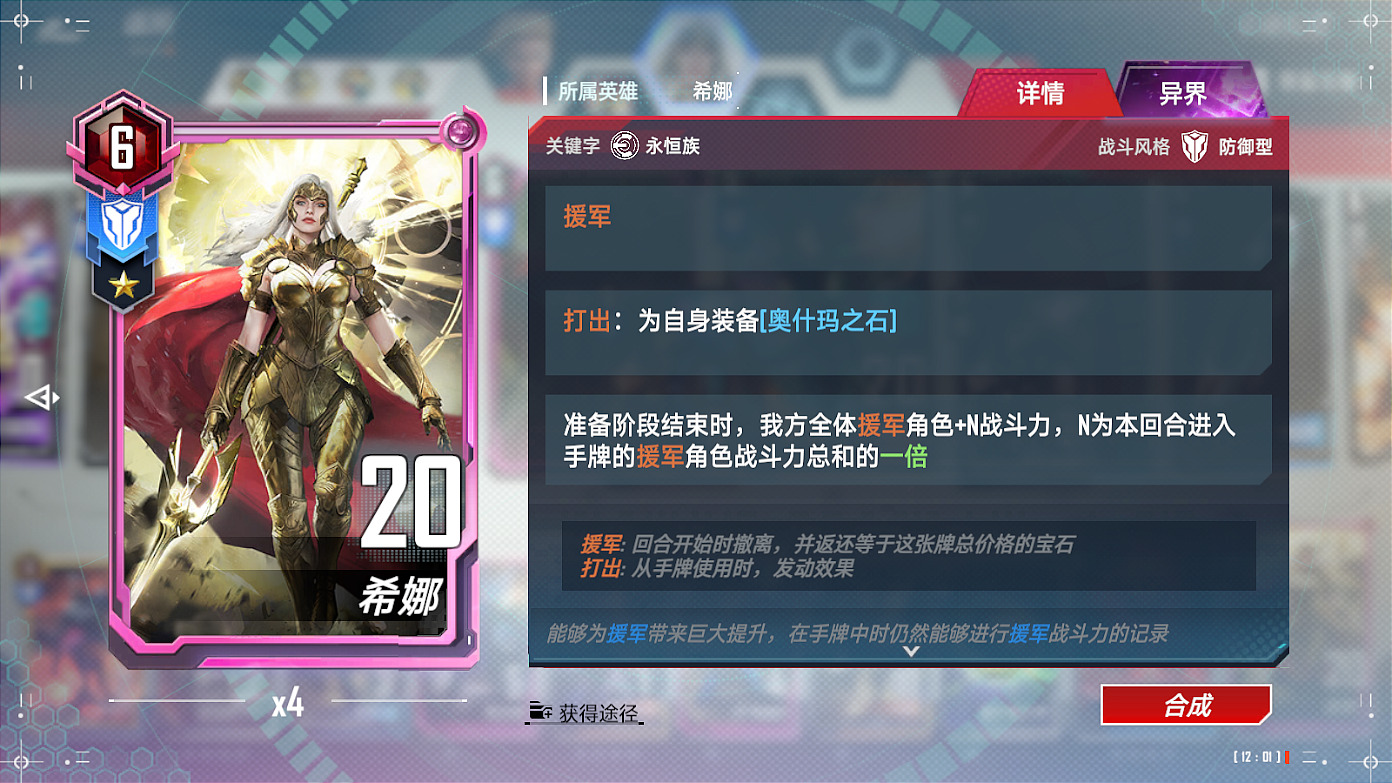This screenshot has width=1392, height=783.
Task: Open the 获得途径 link
Action: [x=598, y=713]
